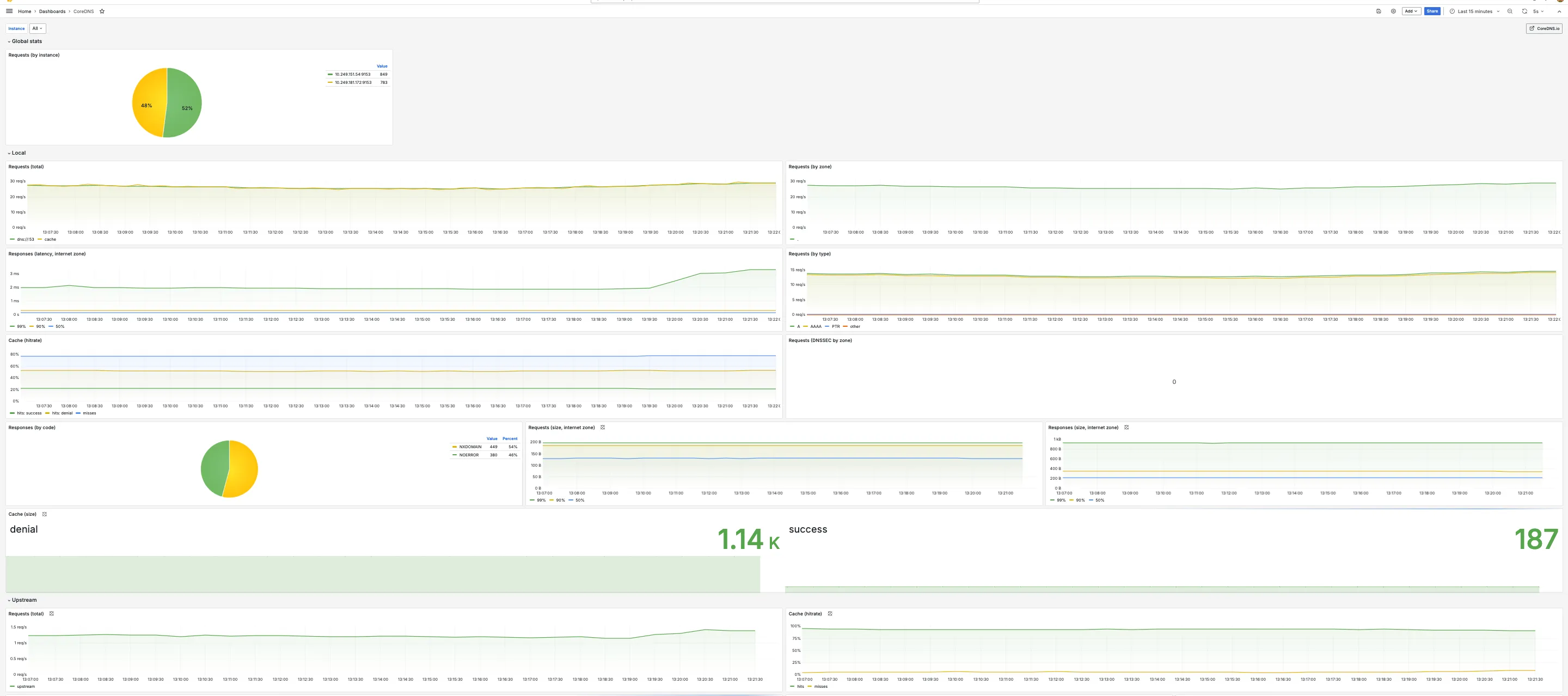Go to Home breadcrumb
Screen dimensions: 1568x696
[x=24, y=11]
